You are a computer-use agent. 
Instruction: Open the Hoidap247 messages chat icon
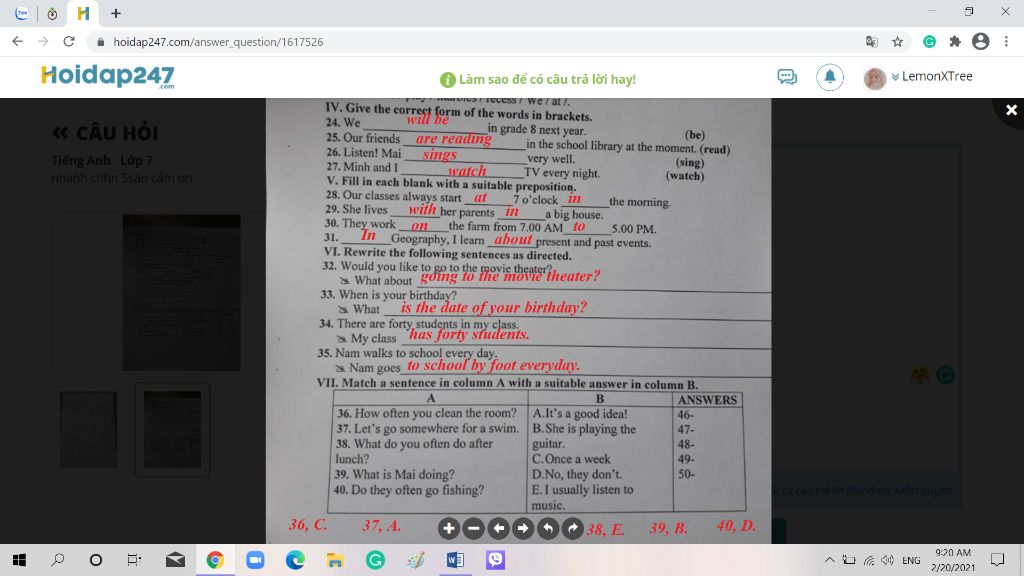(x=787, y=77)
